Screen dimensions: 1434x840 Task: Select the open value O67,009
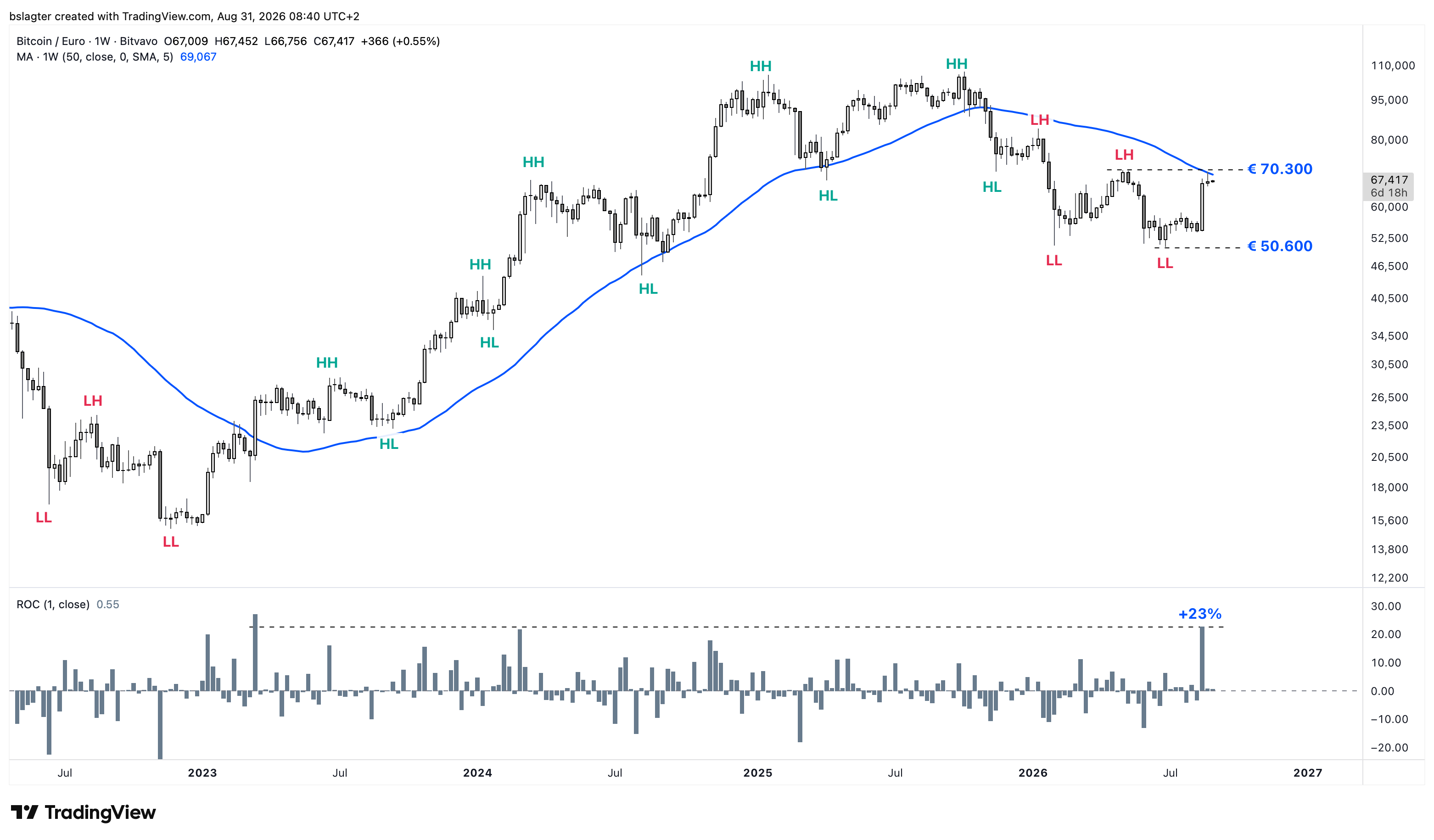[186, 41]
